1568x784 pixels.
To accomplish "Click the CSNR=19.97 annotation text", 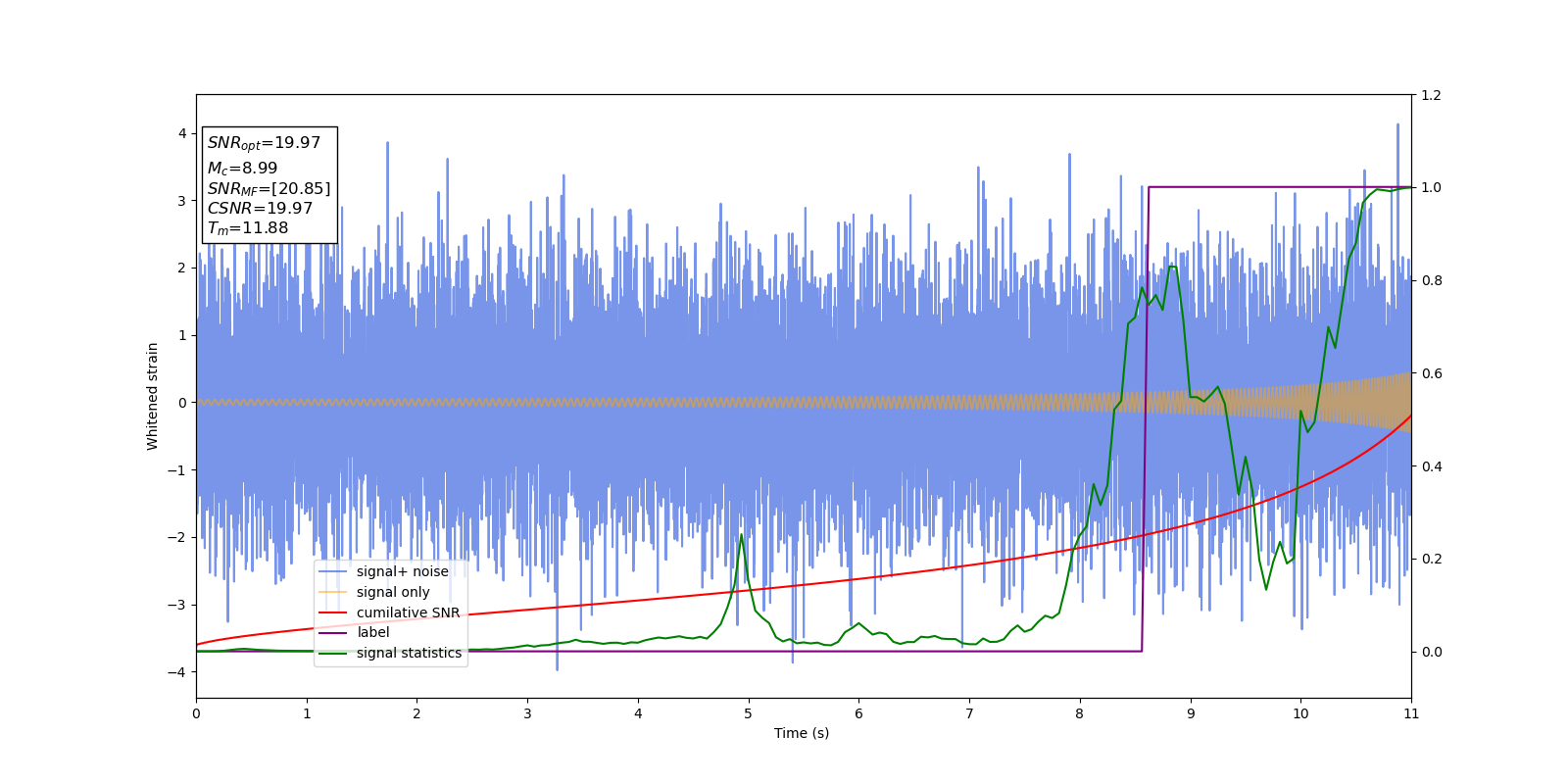I will (260, 208).
